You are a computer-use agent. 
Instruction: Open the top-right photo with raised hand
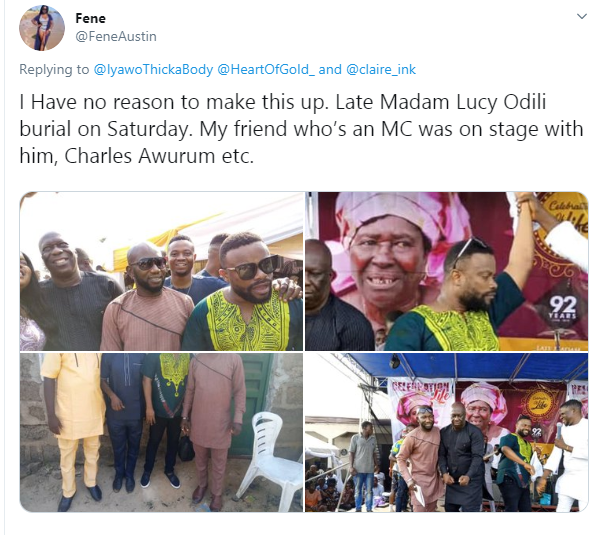click(446, 271)
